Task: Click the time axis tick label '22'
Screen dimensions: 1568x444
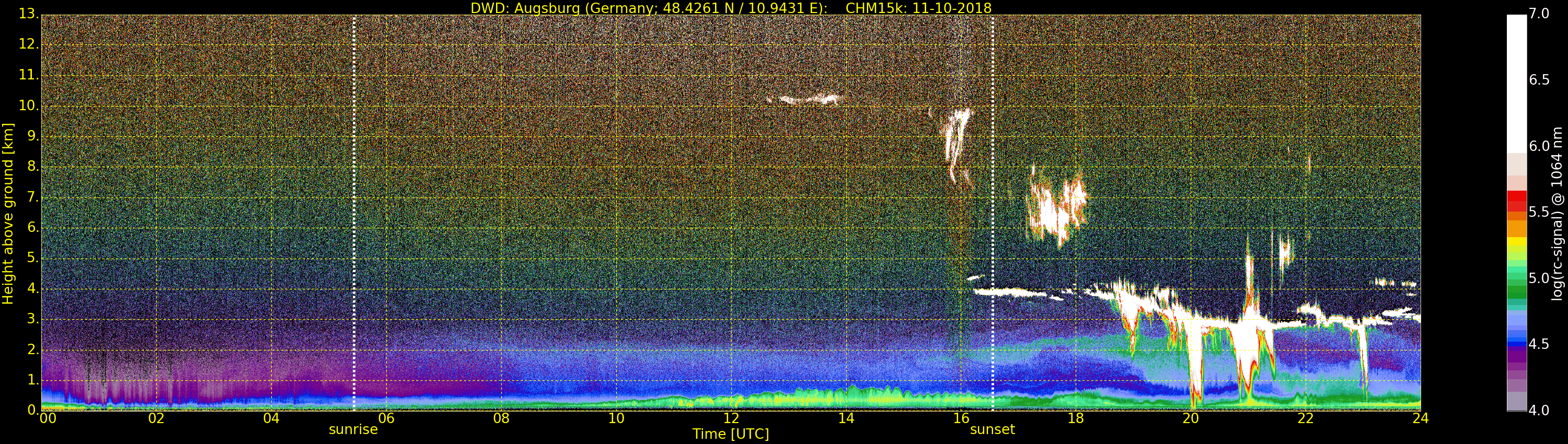Action: point(1306,418)
